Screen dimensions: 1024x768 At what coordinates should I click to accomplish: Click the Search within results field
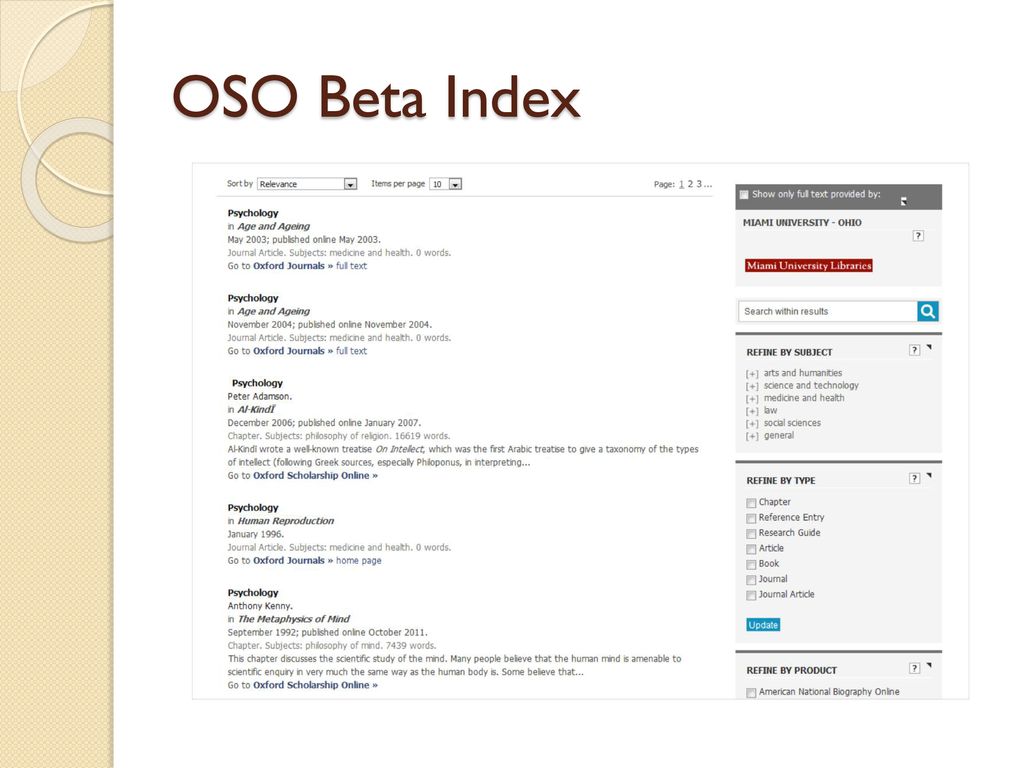(x=827, y=312)
